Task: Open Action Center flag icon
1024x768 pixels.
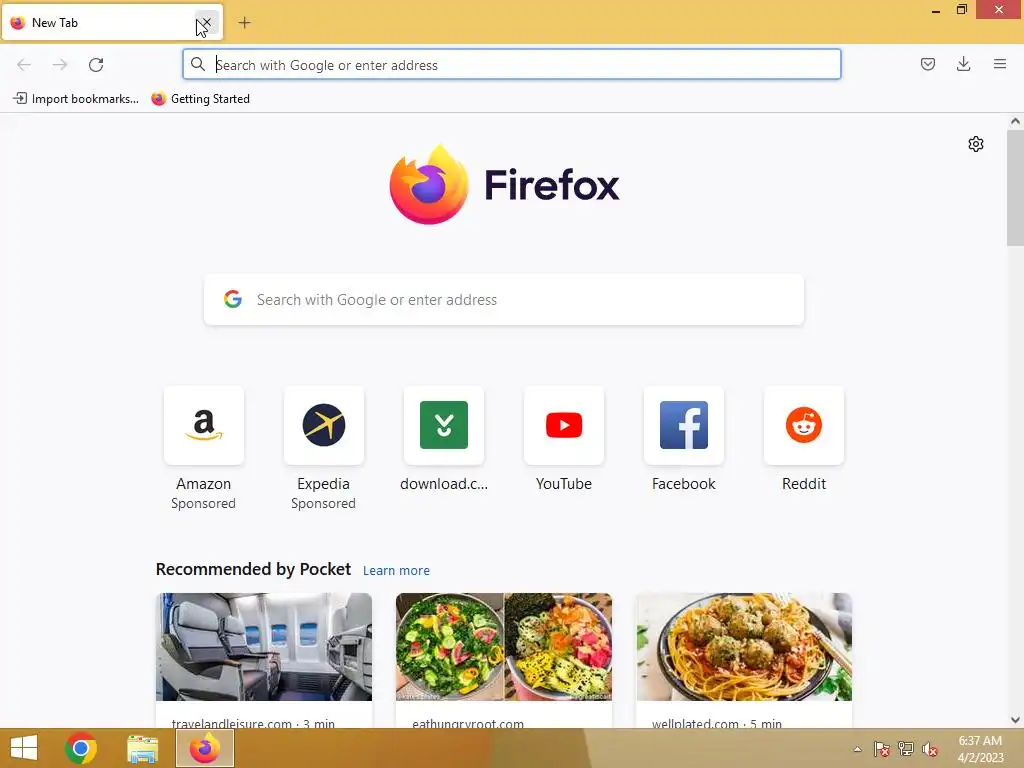Action: coord(882,749)
